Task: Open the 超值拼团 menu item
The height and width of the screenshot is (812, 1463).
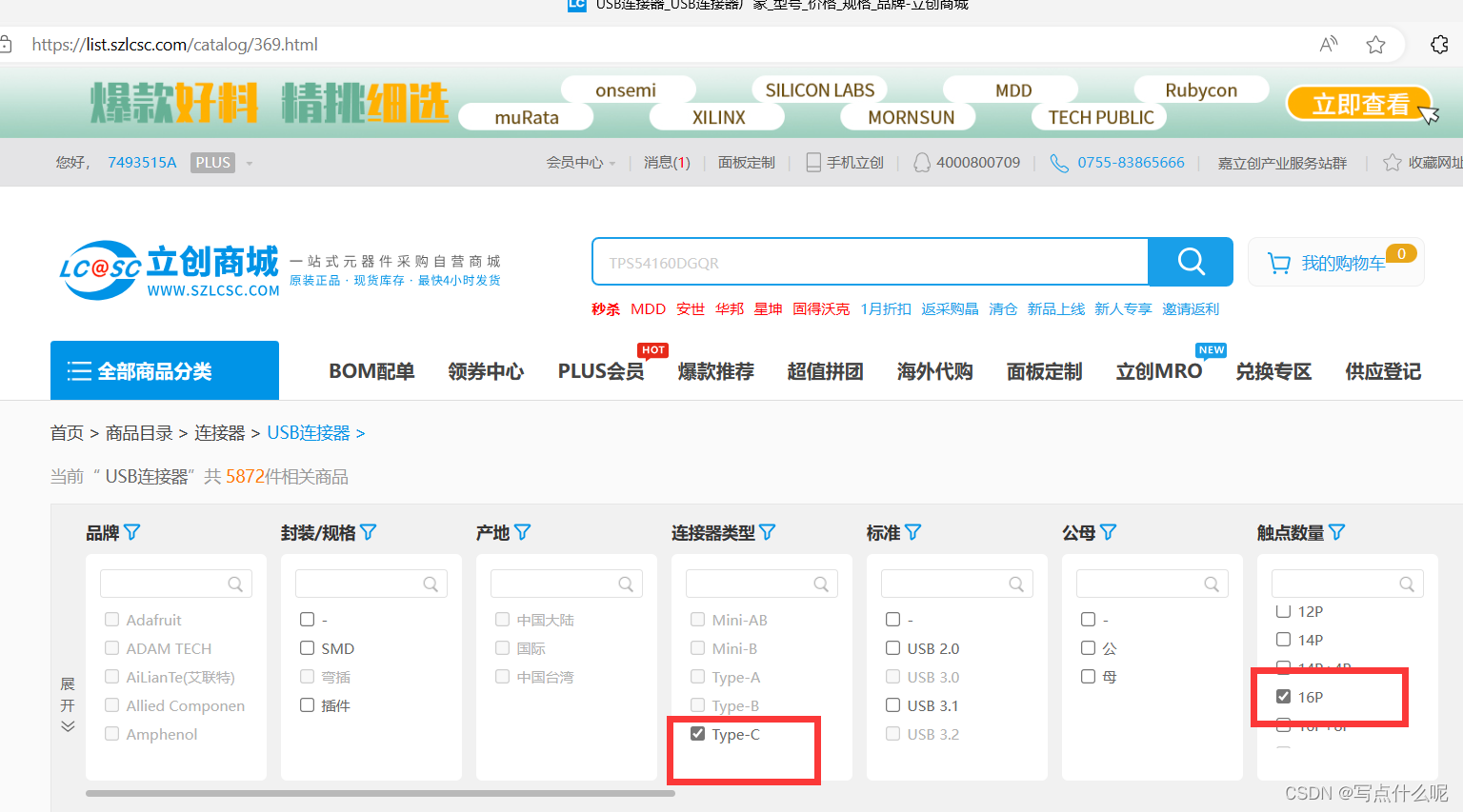Action: [x=825, y=371]
